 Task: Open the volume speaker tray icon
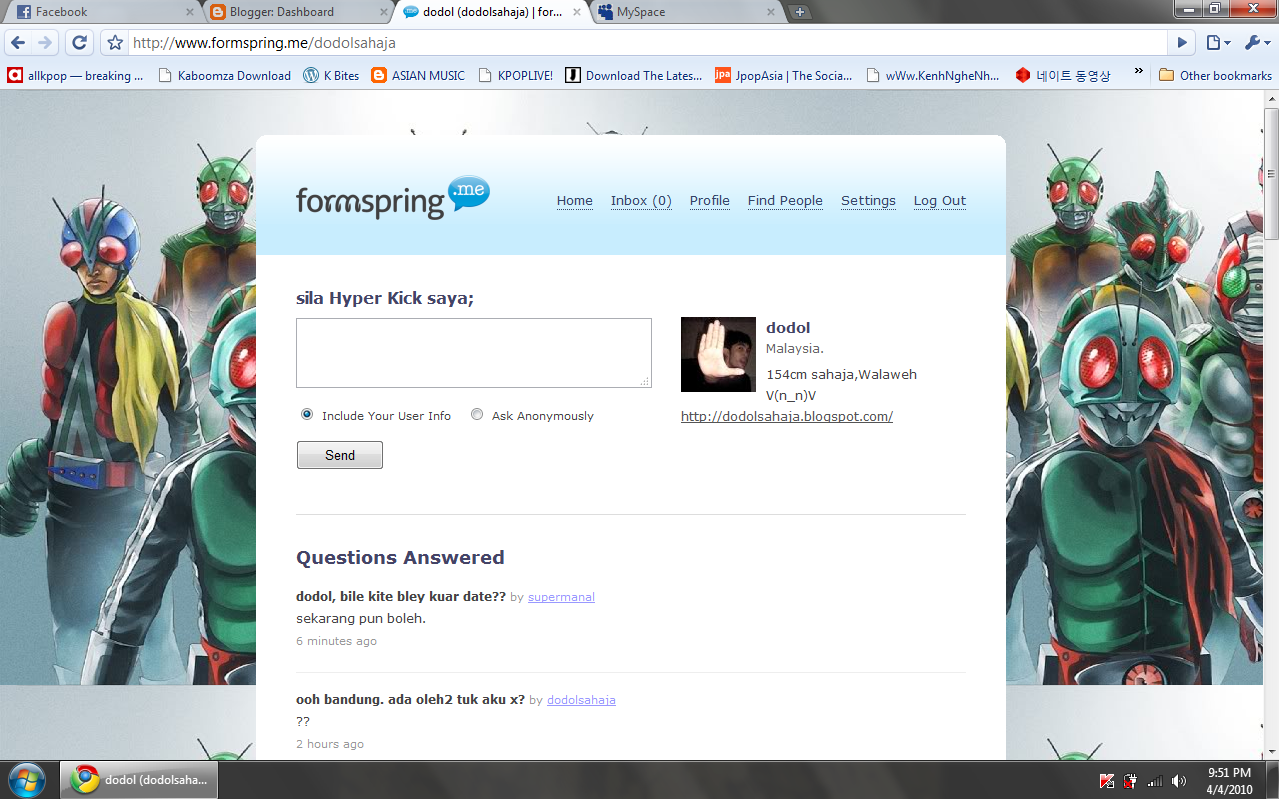point(1179,780)
